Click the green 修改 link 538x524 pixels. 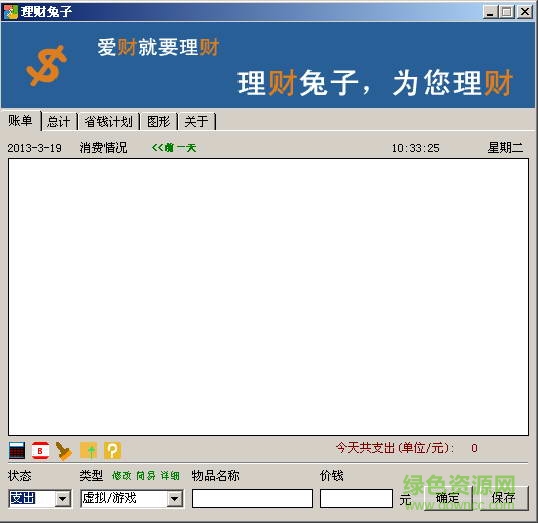click(121, 476)
